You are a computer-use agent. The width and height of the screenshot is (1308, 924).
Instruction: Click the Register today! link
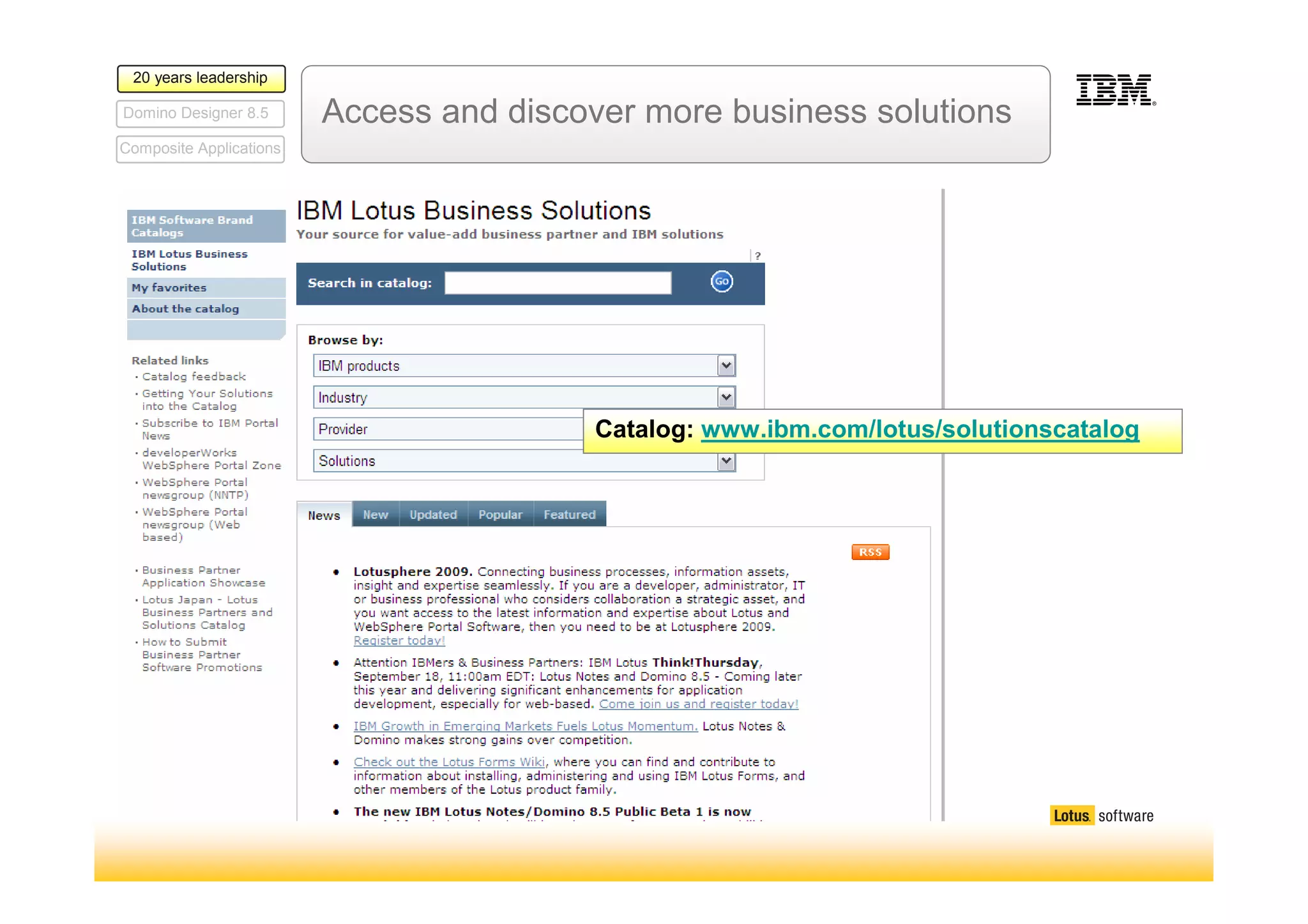tap(399, 640)
